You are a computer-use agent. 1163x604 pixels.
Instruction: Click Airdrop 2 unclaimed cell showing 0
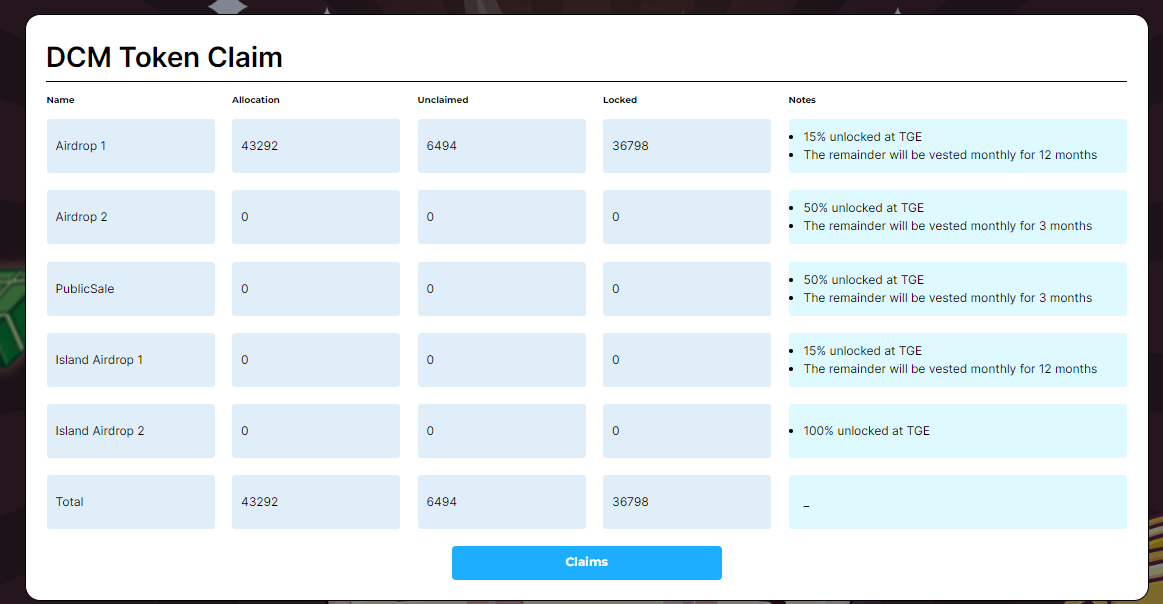click(501, 217)
